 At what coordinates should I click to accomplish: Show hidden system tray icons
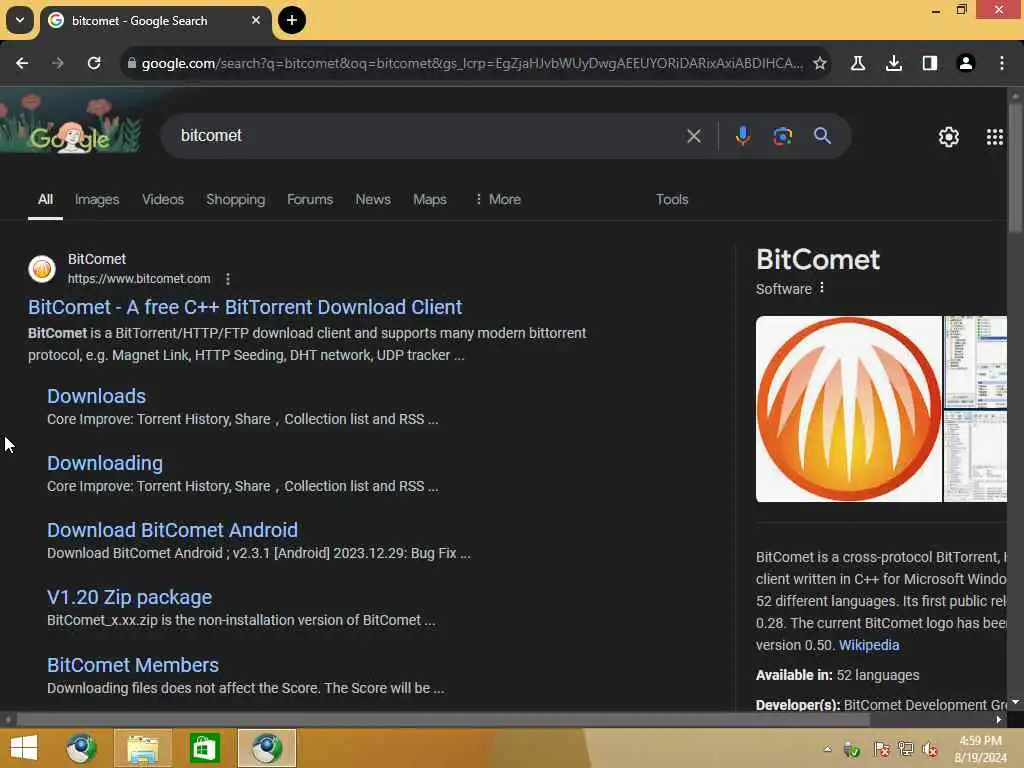coord(827,749)
